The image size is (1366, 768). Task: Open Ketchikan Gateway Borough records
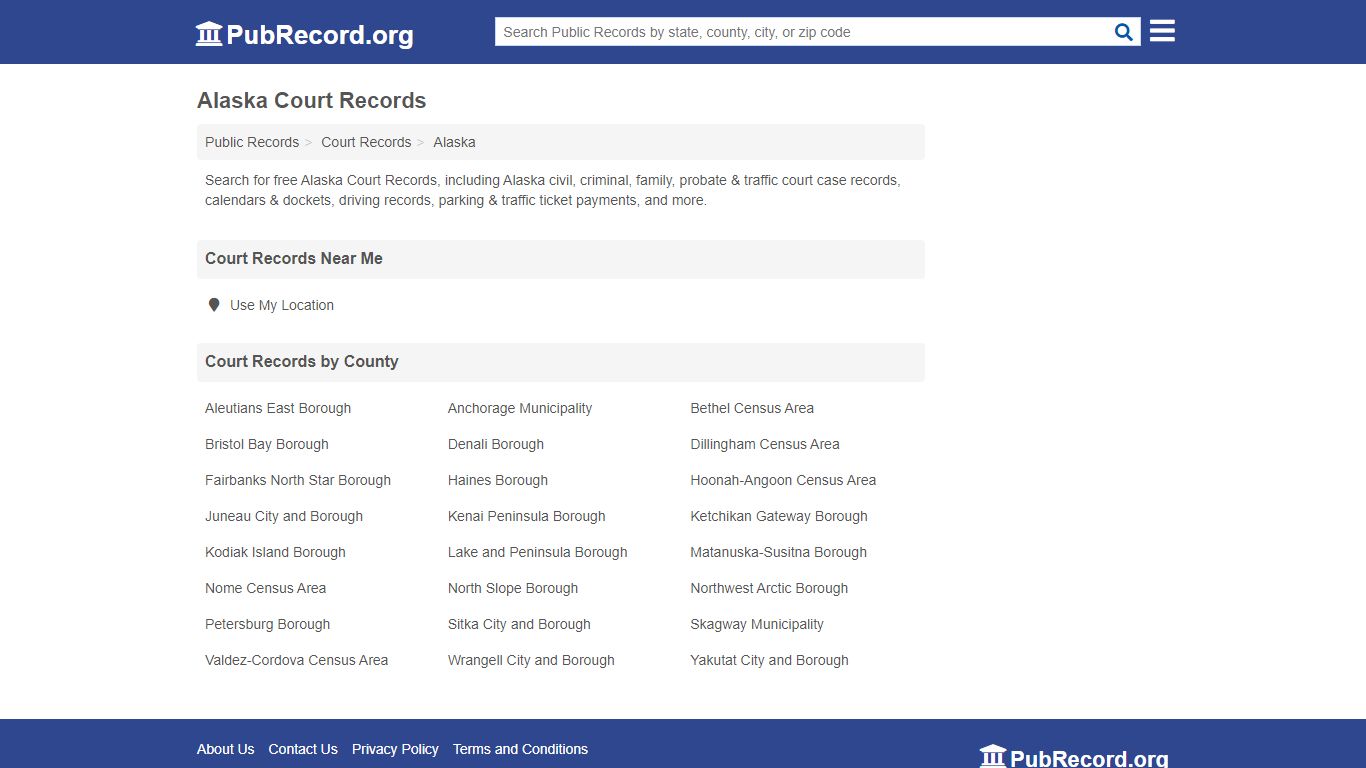779,516
